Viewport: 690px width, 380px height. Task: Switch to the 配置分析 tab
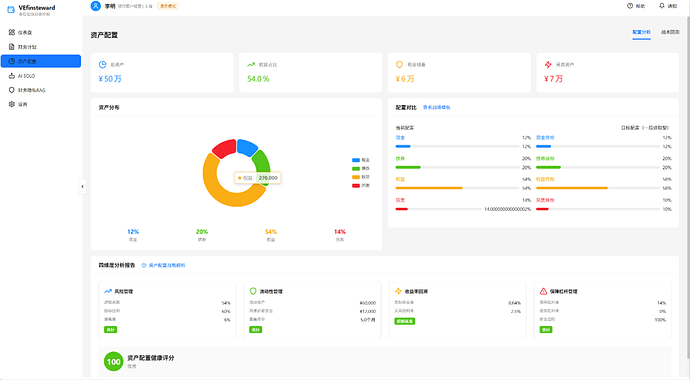641,32
